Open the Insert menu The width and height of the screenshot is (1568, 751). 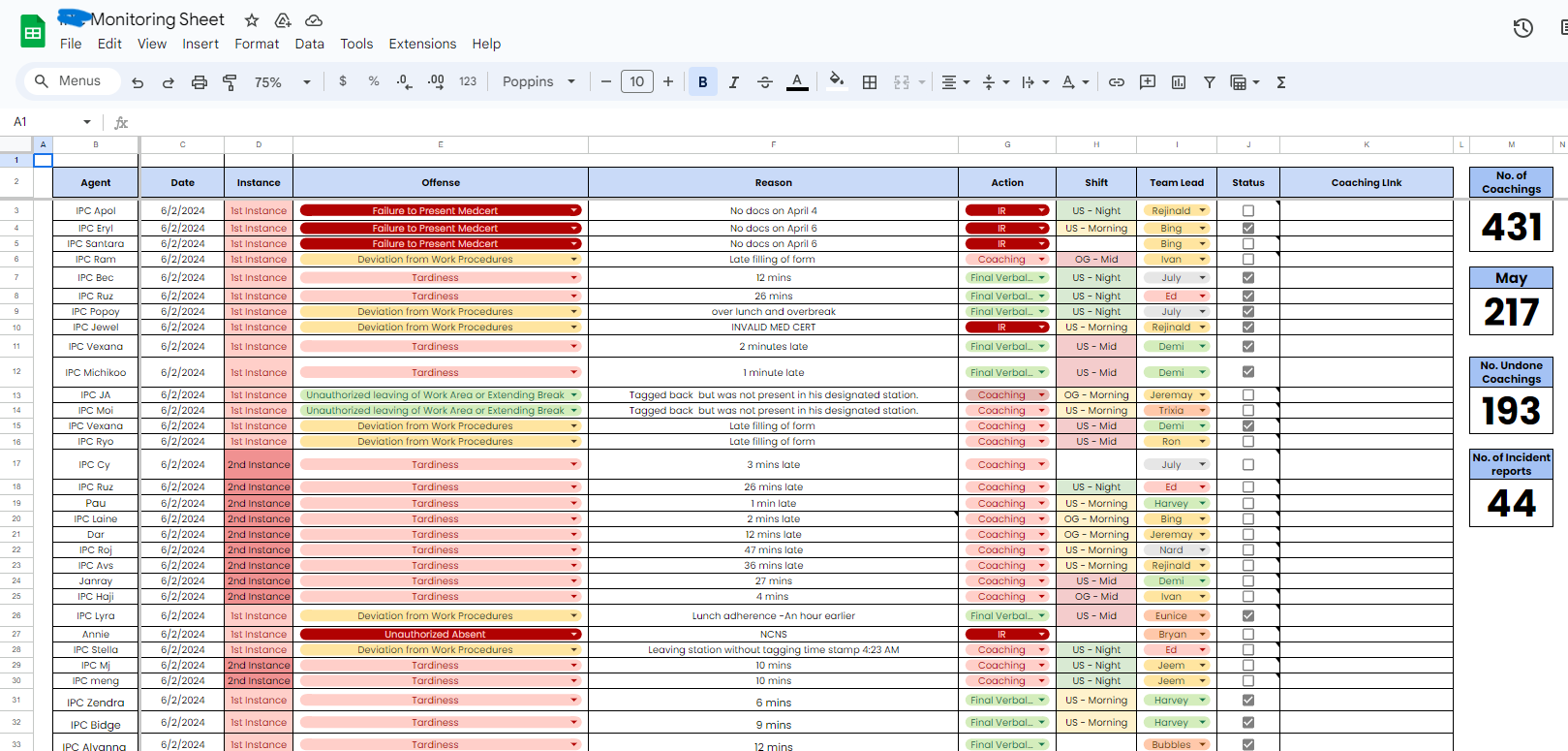200,44
